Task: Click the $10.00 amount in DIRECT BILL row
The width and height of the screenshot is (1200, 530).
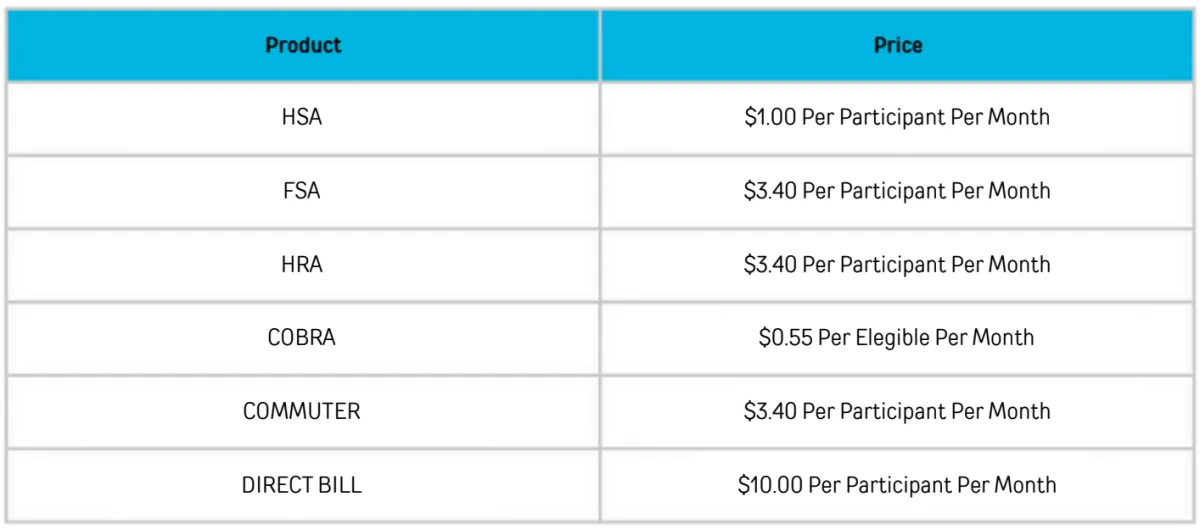Action: click(769, 486)
